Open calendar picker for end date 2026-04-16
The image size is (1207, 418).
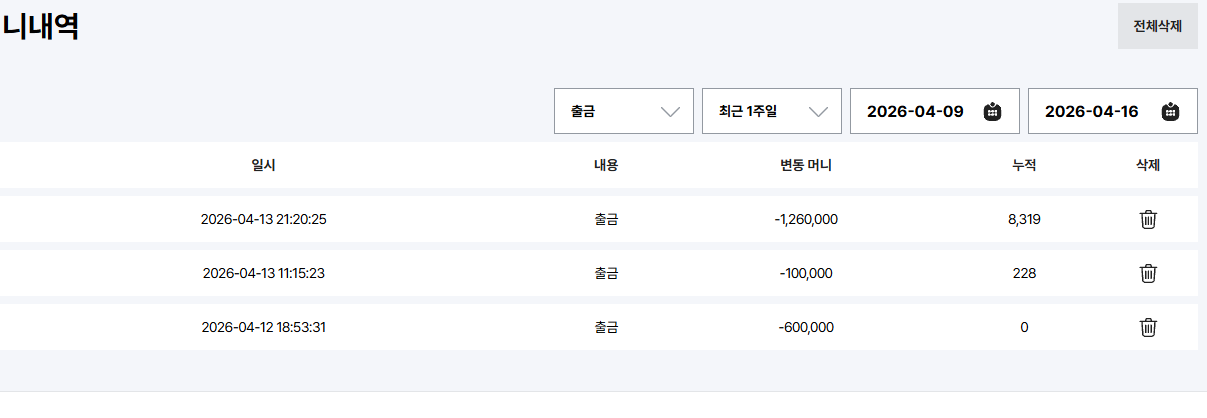(1170, 112)
